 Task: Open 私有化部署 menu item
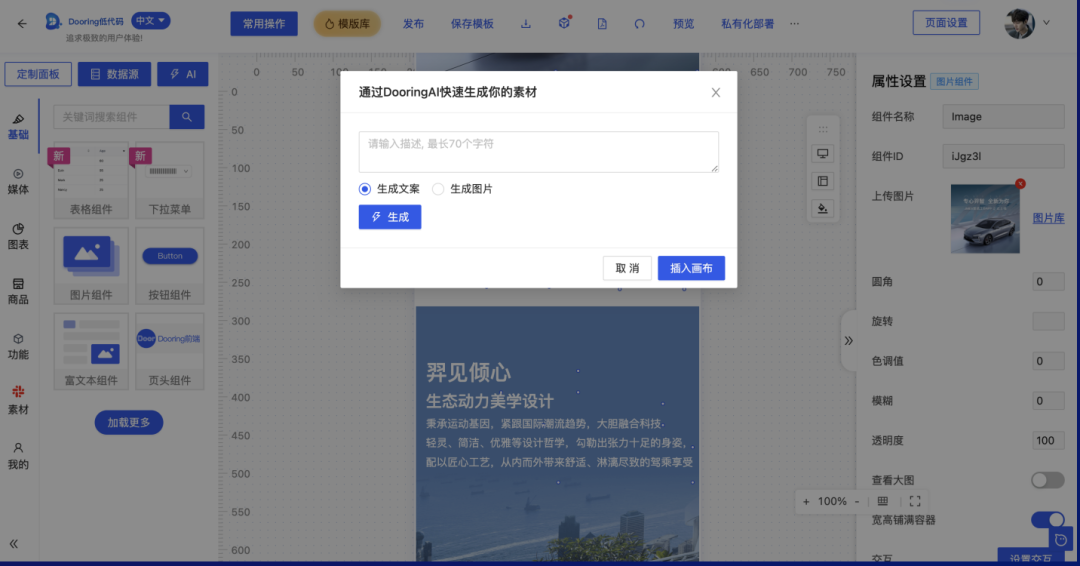coord(747,23)
